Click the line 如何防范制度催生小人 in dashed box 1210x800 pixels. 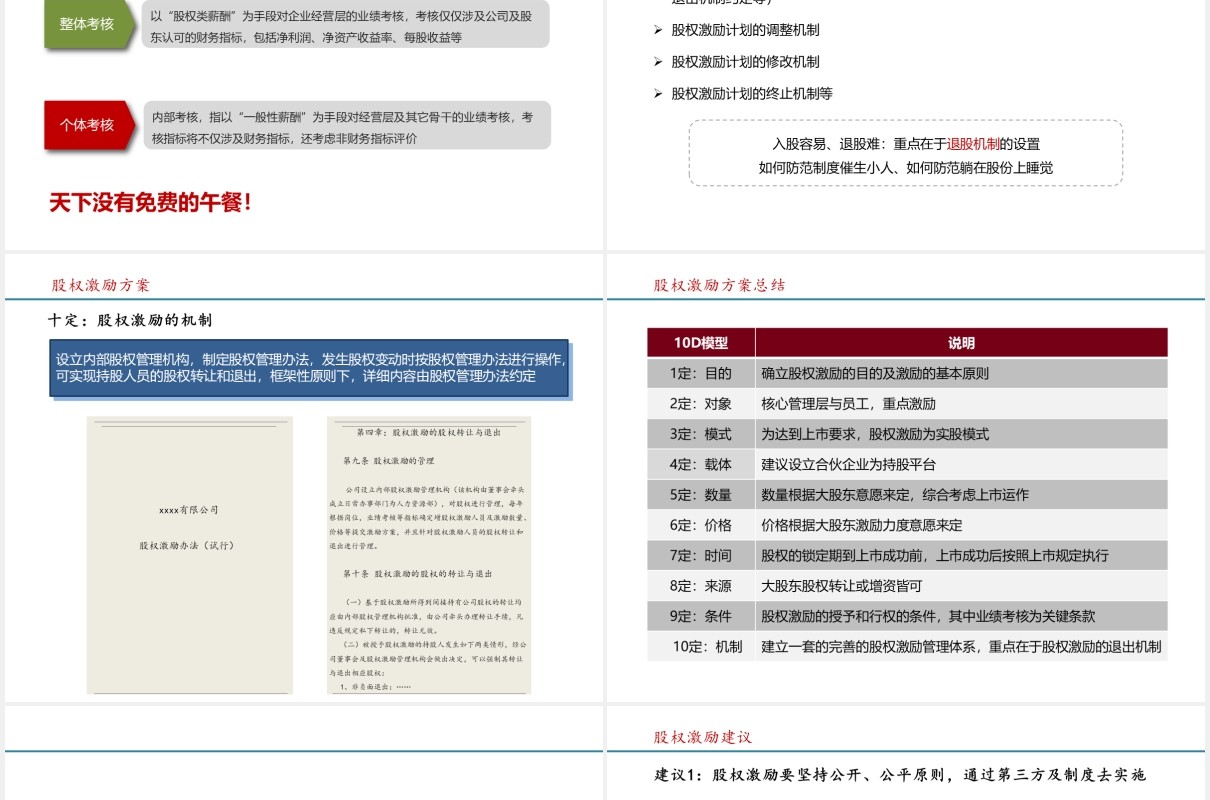(x=906, y=168)
